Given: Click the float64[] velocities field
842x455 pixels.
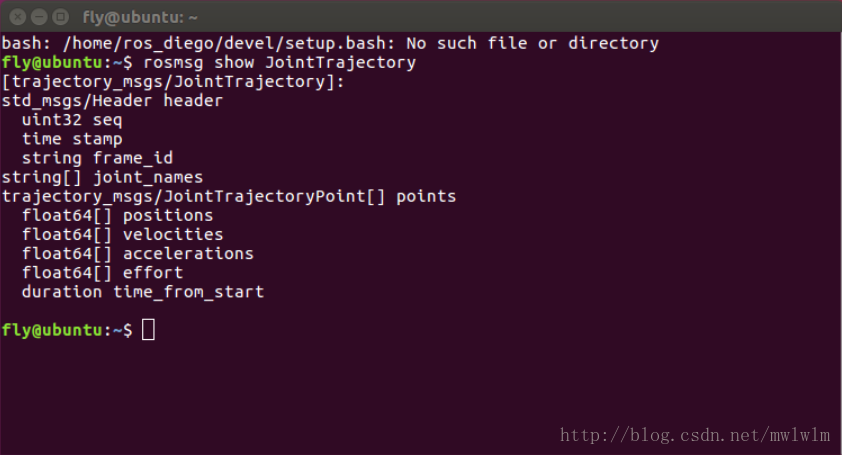Looking at the screenshot, I should (x=122, y=235).
